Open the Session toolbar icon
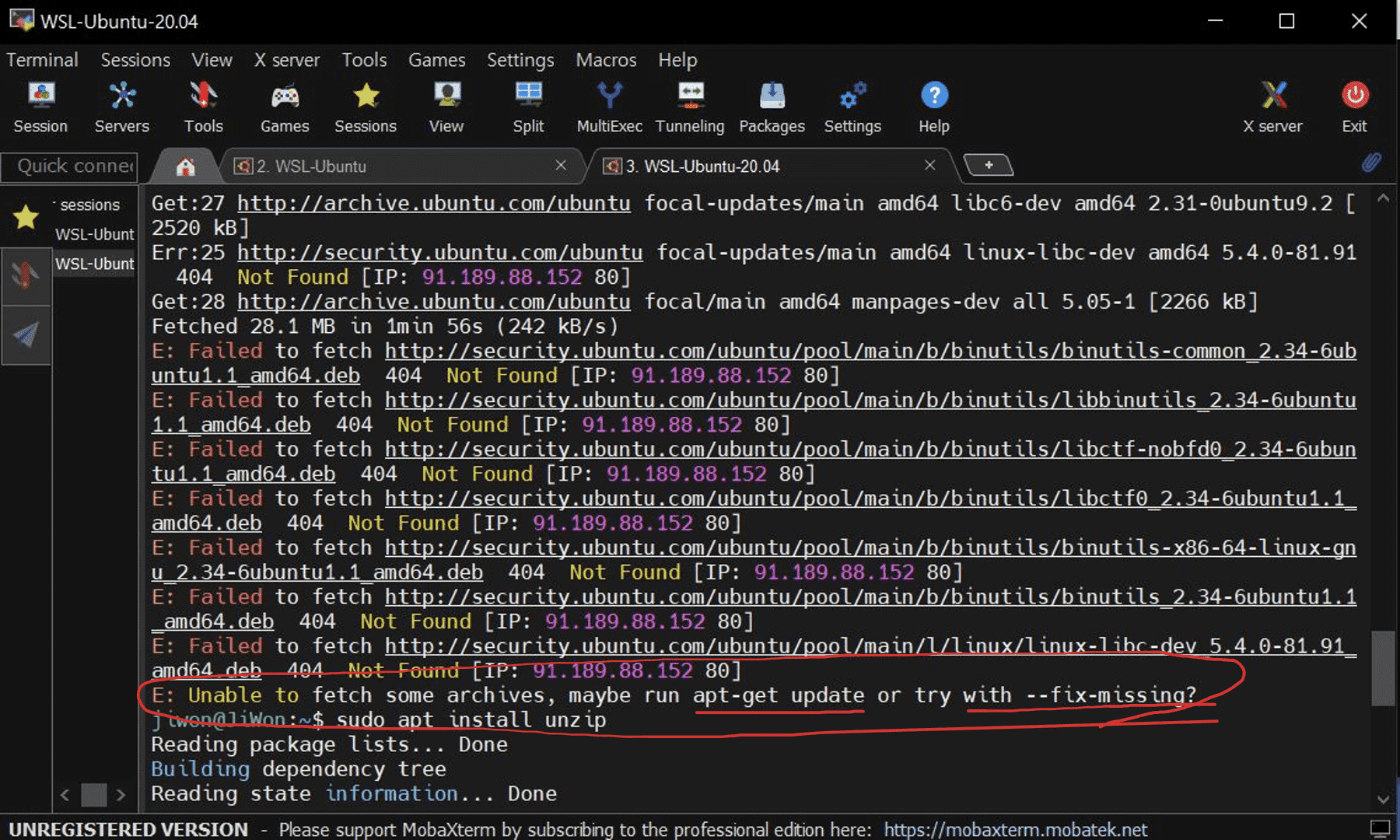1400x840 pixels. [40, 107]
